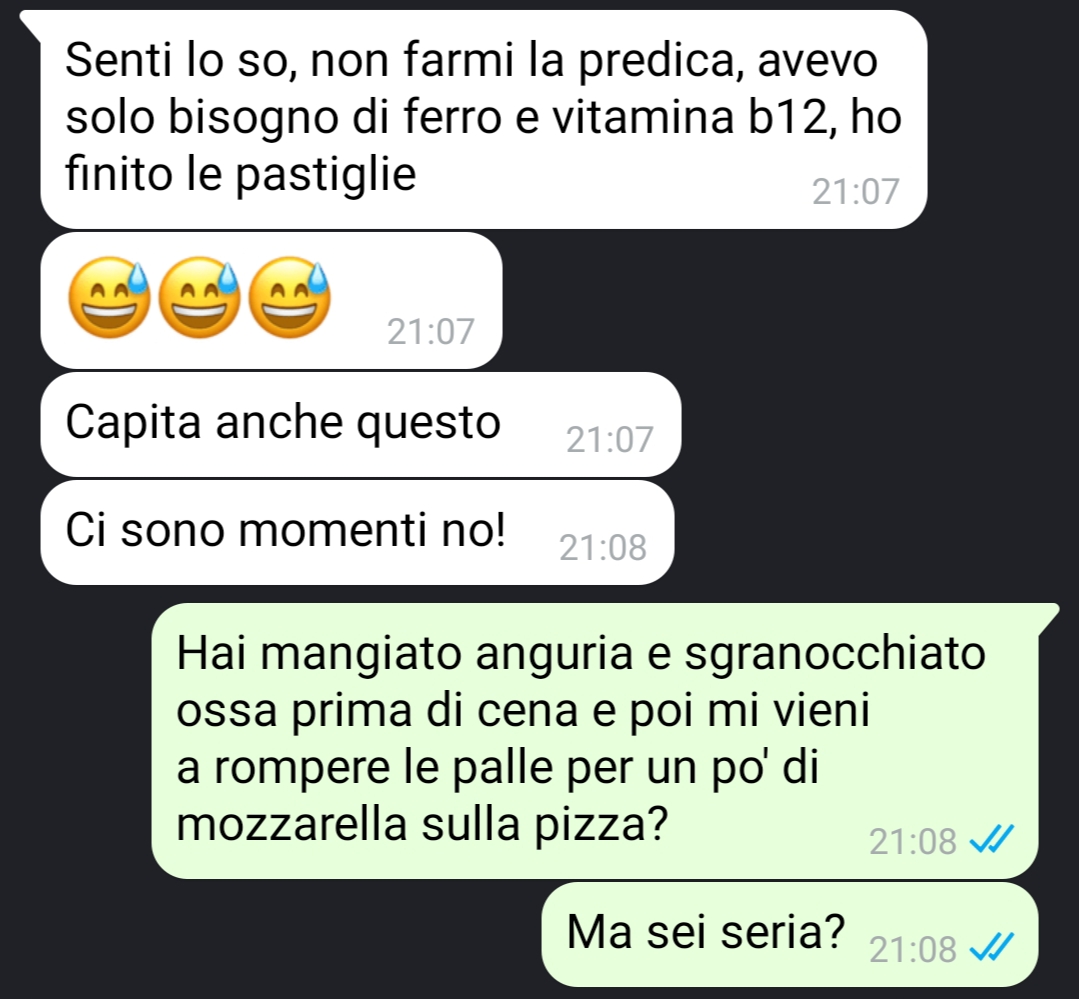Tap read receipt checkmarks on "Ma sei seria?"
The height and width of the screenshot is (999, 1079).
click(x=992, y=948)
